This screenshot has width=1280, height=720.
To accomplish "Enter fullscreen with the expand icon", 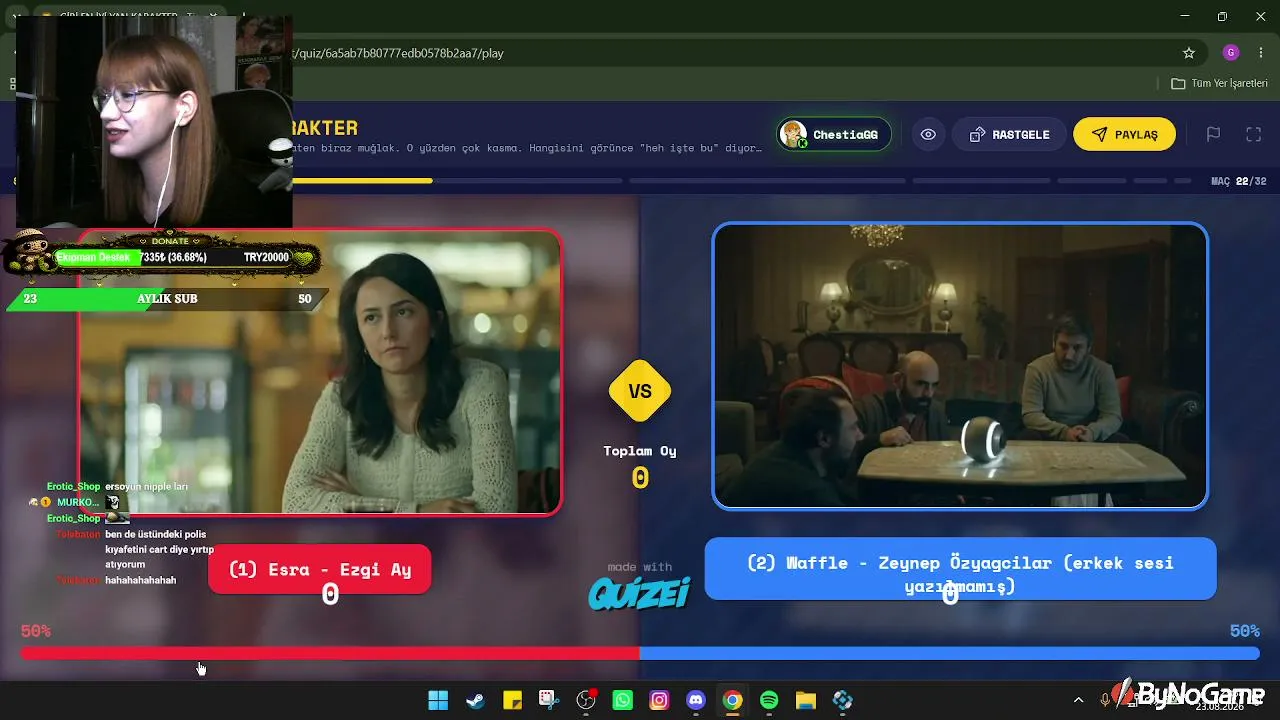I will tap(1253, 134).
